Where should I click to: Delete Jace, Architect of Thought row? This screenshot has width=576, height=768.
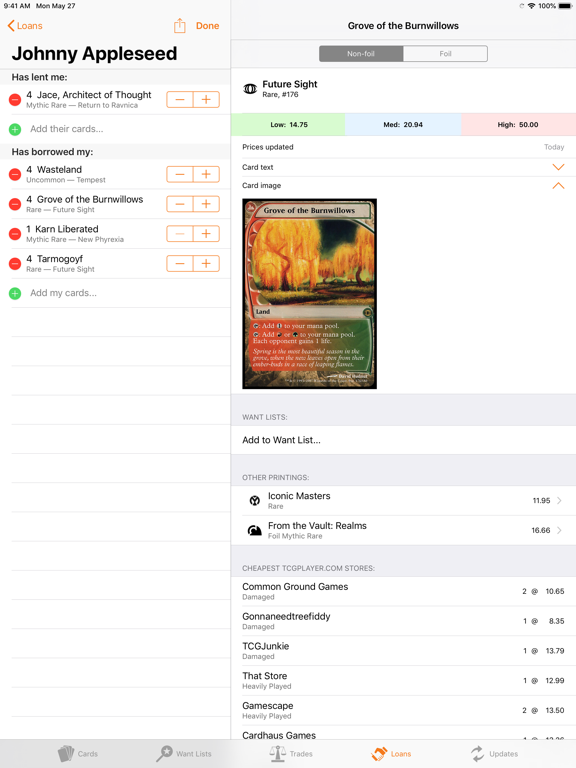coord(15,100)
